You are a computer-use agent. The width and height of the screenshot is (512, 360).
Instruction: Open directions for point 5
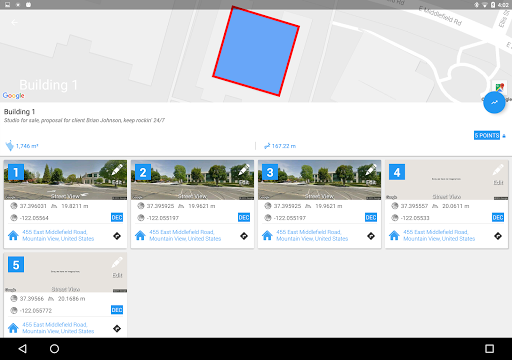[x=117, y=329]
